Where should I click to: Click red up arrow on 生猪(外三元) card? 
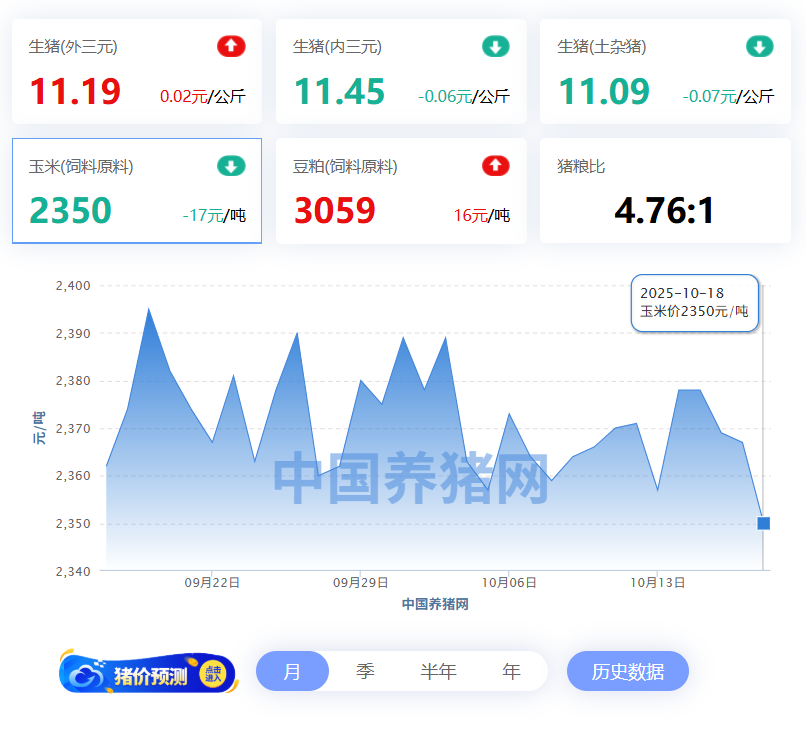tap(231, 46)
